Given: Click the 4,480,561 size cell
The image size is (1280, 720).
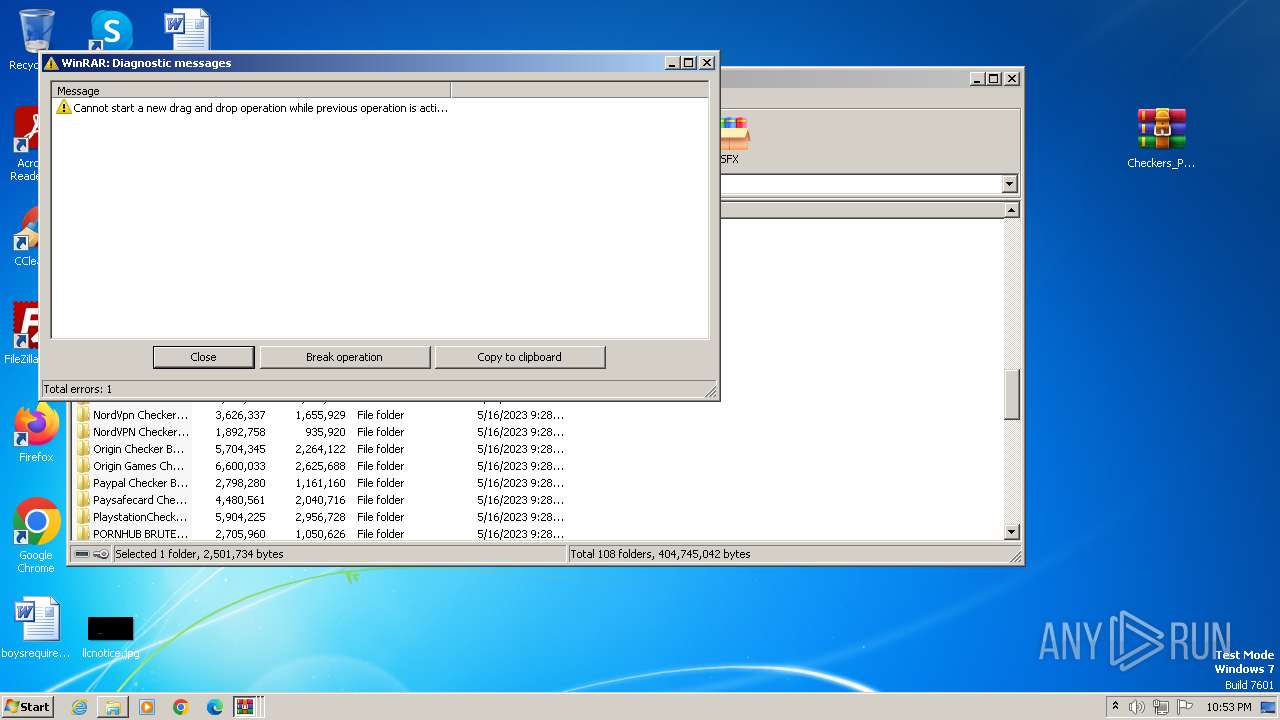Looking at the screenshot, I should coord(240,500).
